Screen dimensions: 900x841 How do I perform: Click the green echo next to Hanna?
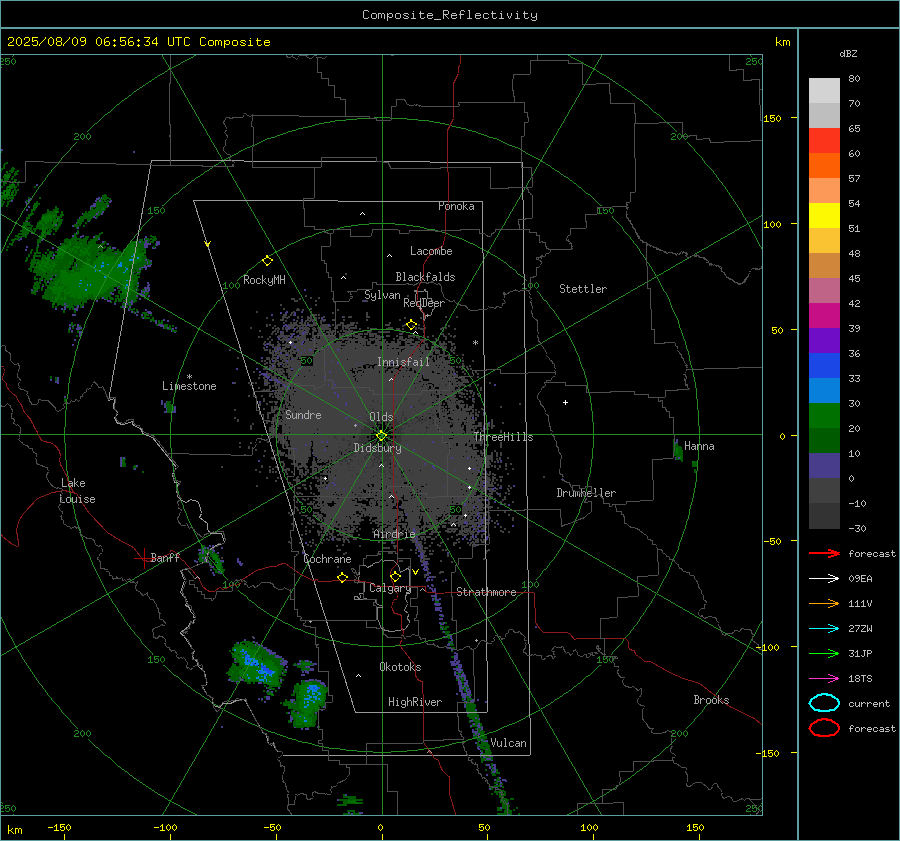678,450
